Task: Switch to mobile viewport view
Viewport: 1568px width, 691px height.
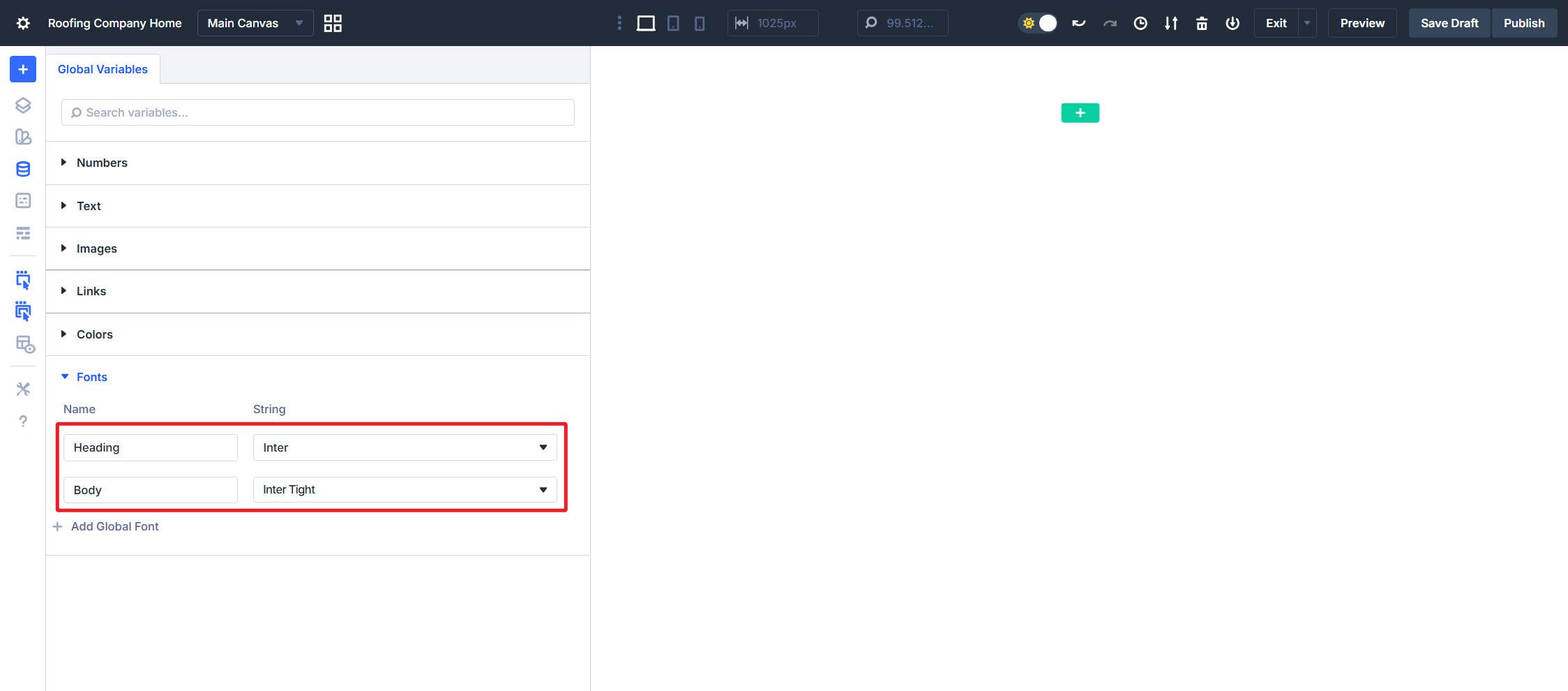Action: pos(700,22)
